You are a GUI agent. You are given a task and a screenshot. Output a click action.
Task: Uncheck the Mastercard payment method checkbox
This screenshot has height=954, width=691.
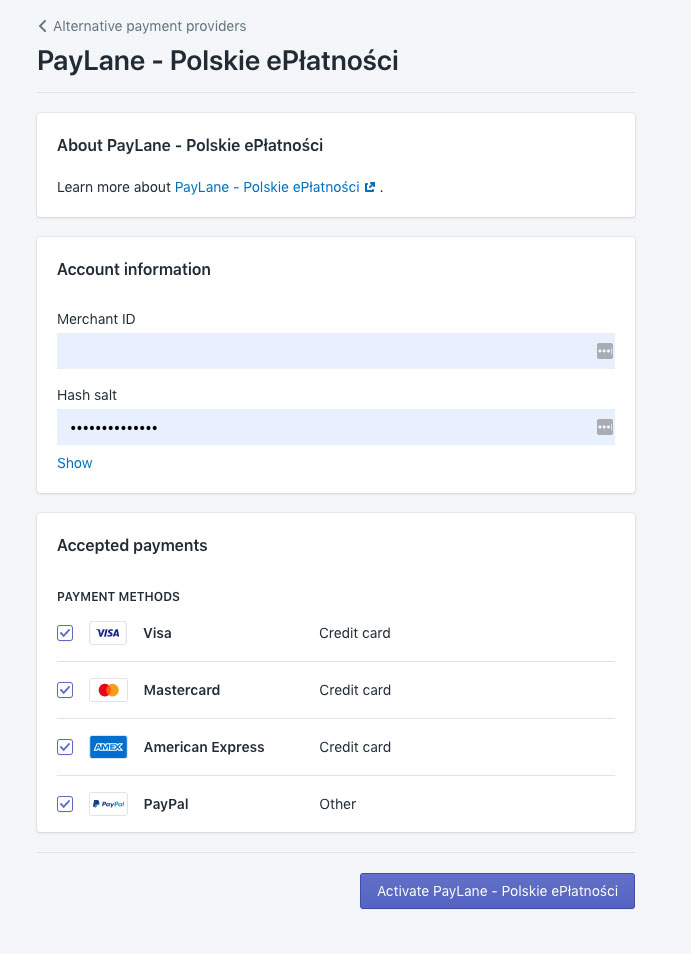coord(65,690)
